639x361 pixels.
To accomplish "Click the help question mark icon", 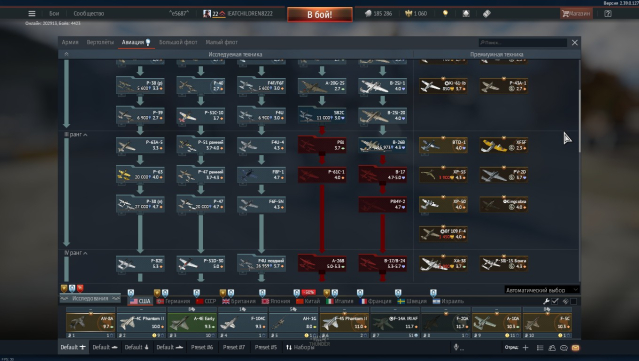I will coord(608,13).
